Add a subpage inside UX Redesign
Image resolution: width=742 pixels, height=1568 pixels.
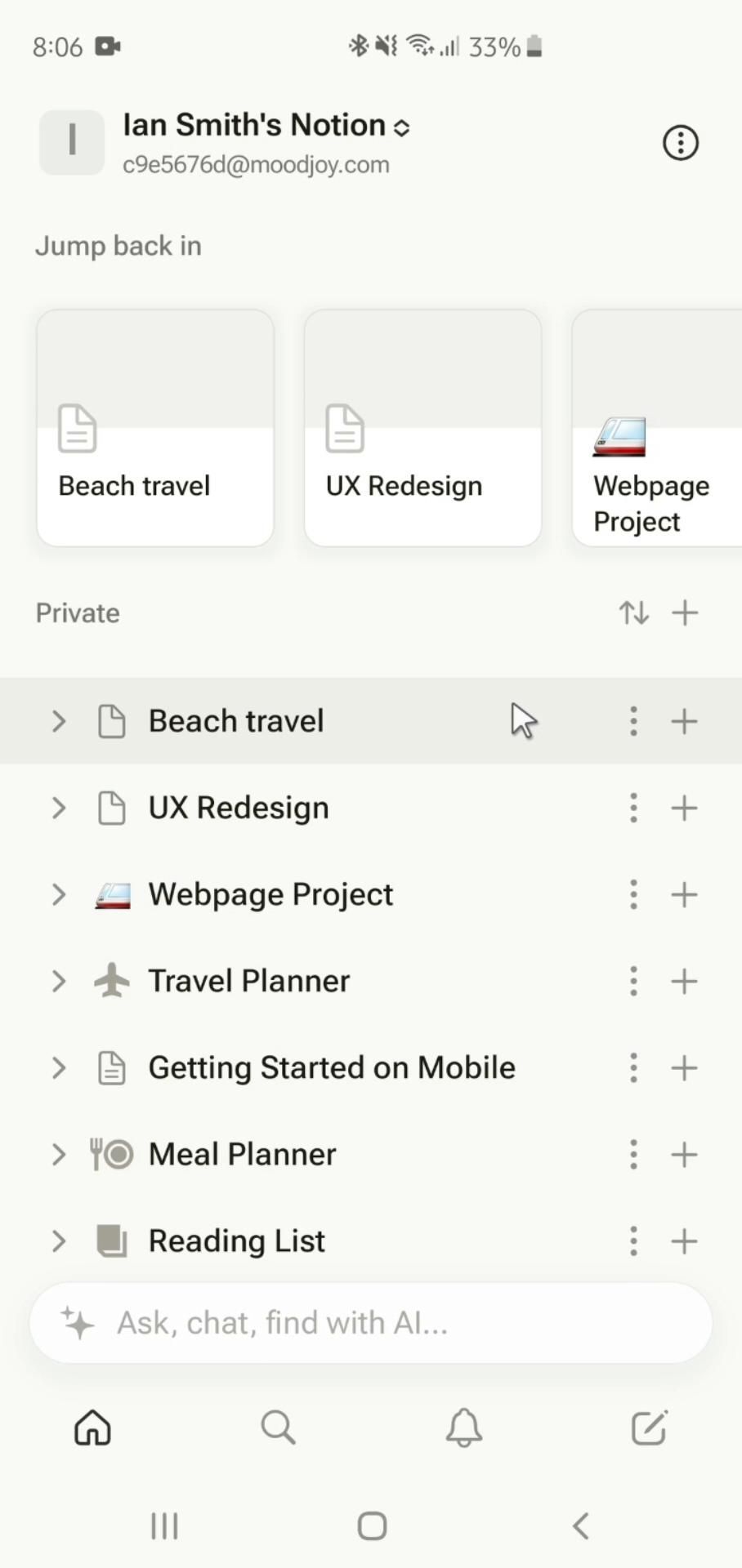tap(684, 808)
